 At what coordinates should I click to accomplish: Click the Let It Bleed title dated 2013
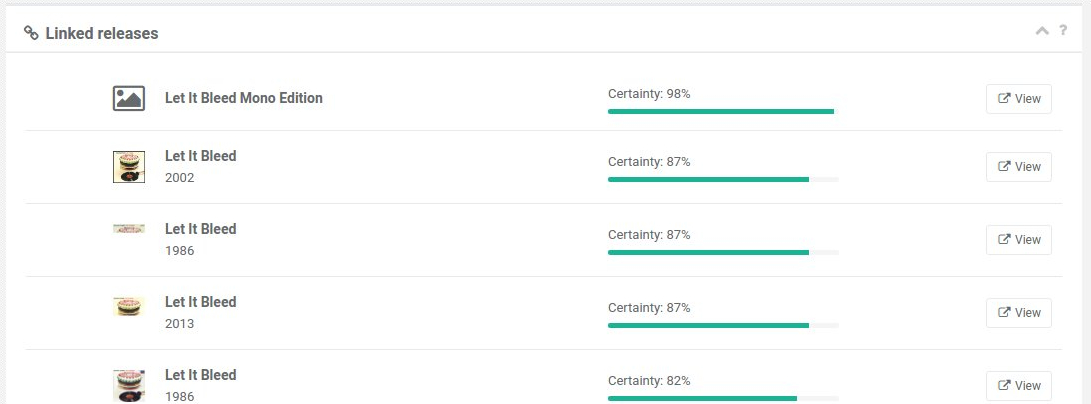200,302
